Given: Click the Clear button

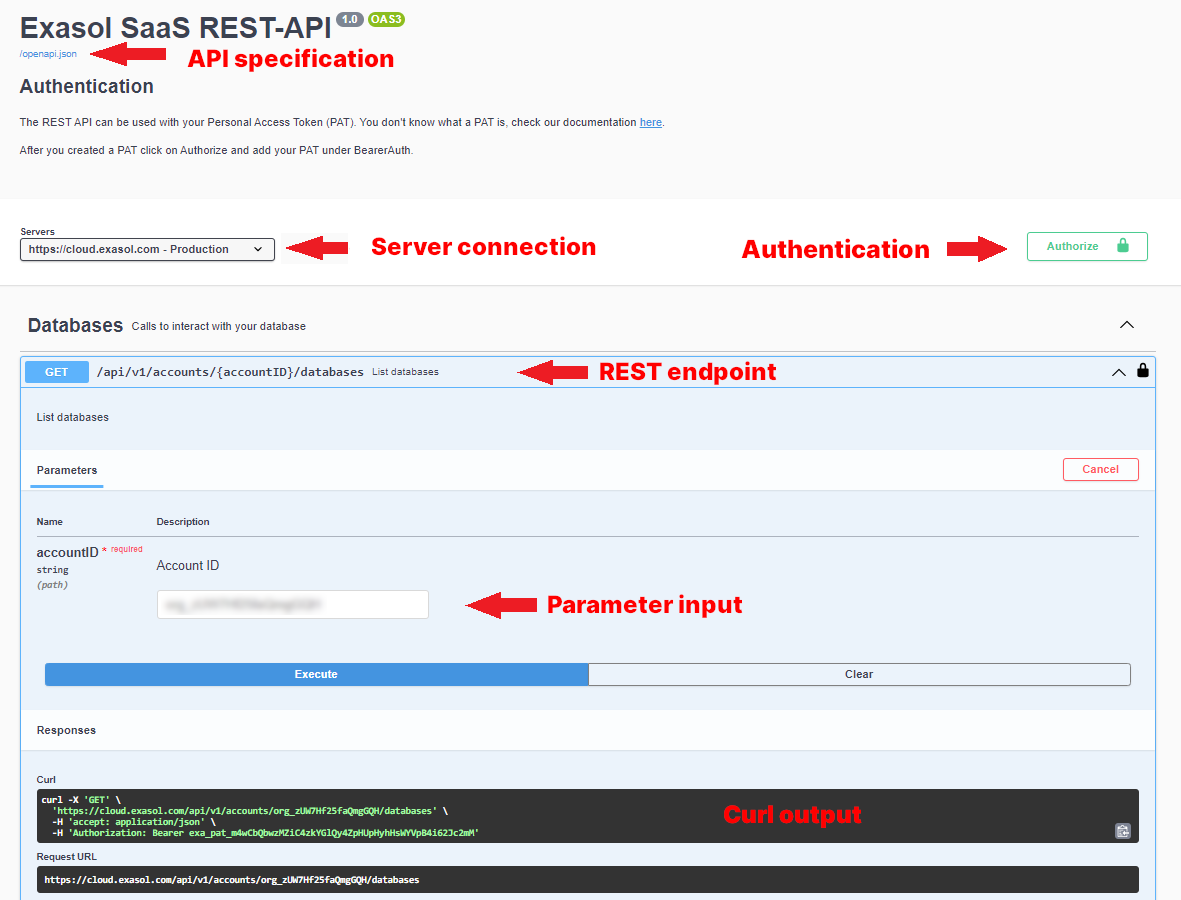Looking at the screenshot, I should (x=859, y=674).
